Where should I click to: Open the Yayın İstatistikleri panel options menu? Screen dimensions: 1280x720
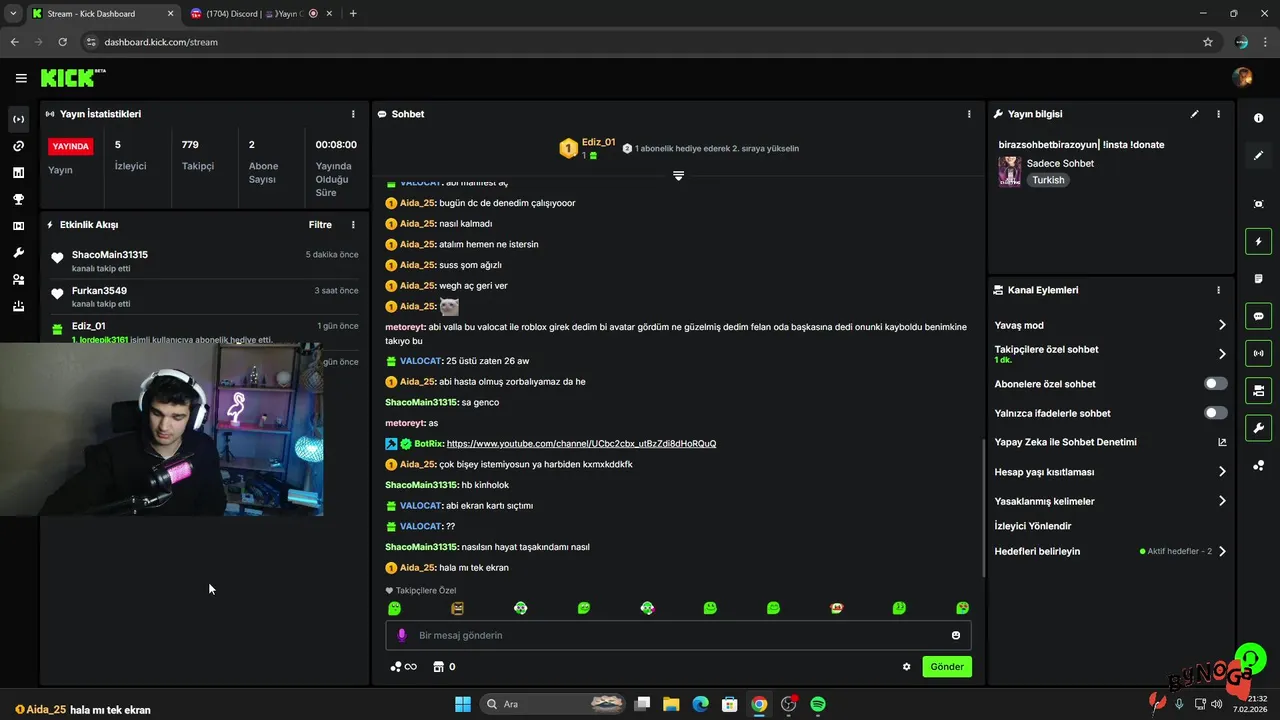353,114
